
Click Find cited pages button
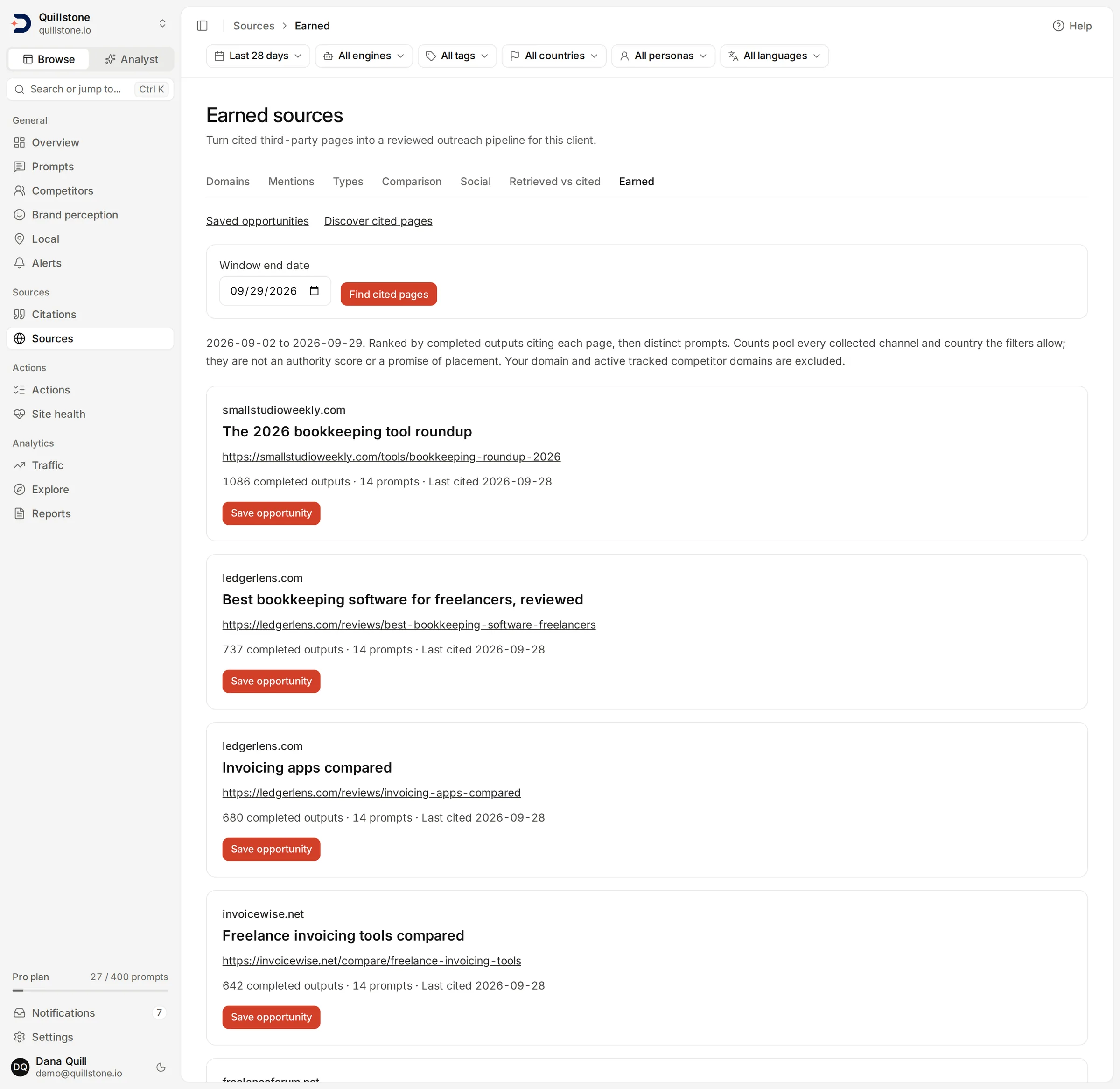389,294
